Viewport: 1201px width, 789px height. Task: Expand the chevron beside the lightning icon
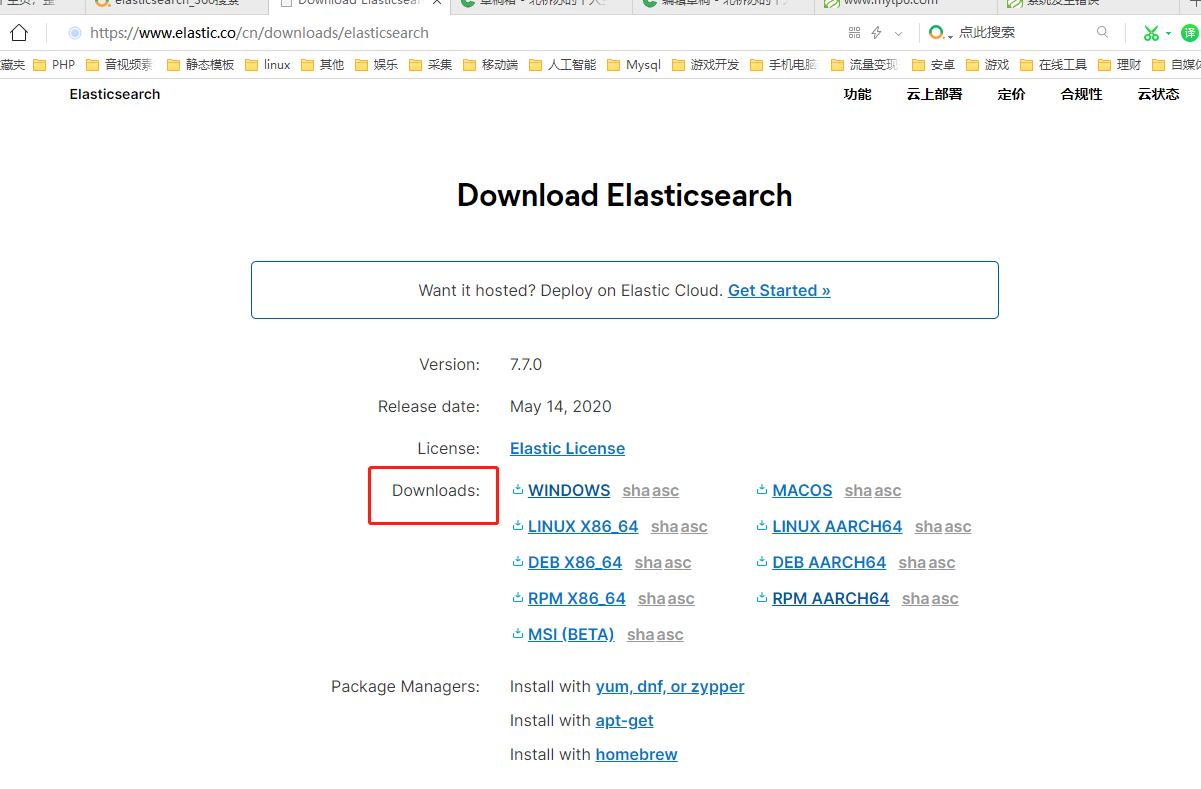pyautogui.click(x=898, y=33)
